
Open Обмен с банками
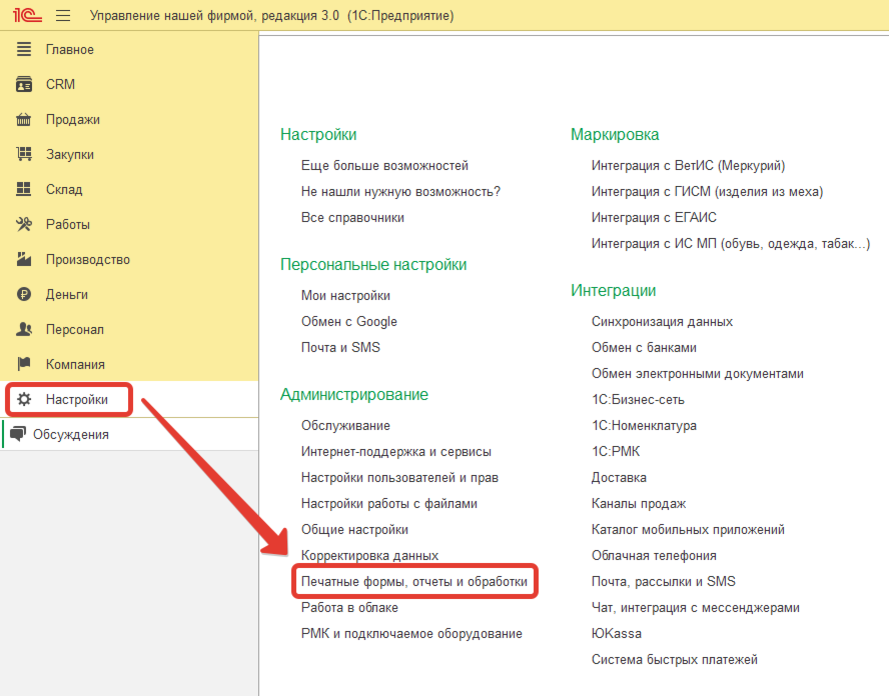click(644, 347)
